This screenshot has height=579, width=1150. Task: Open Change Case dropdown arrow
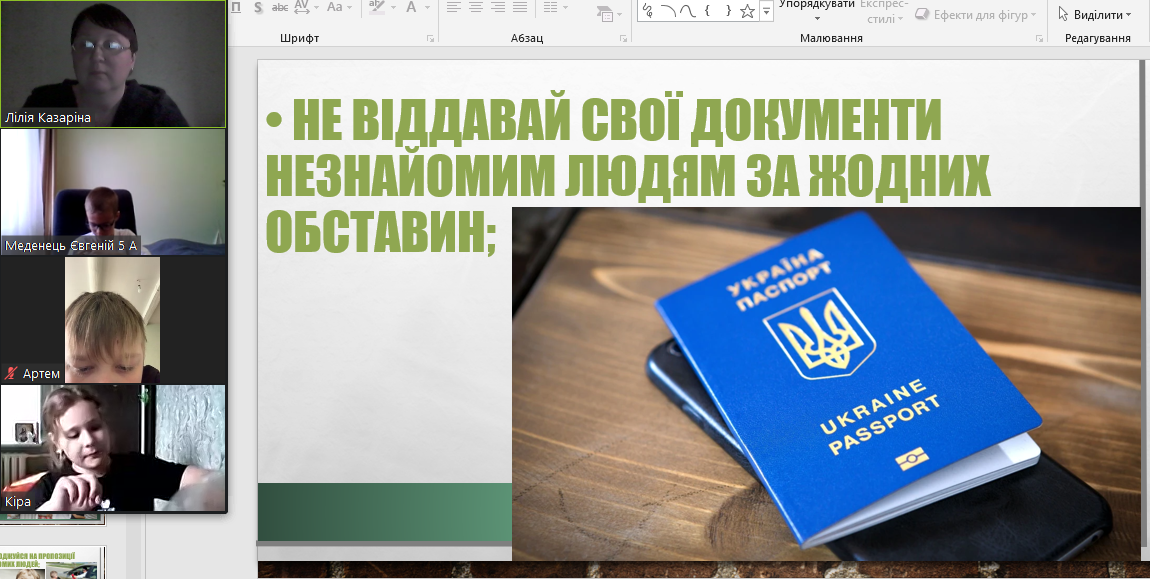pos(349,7)
